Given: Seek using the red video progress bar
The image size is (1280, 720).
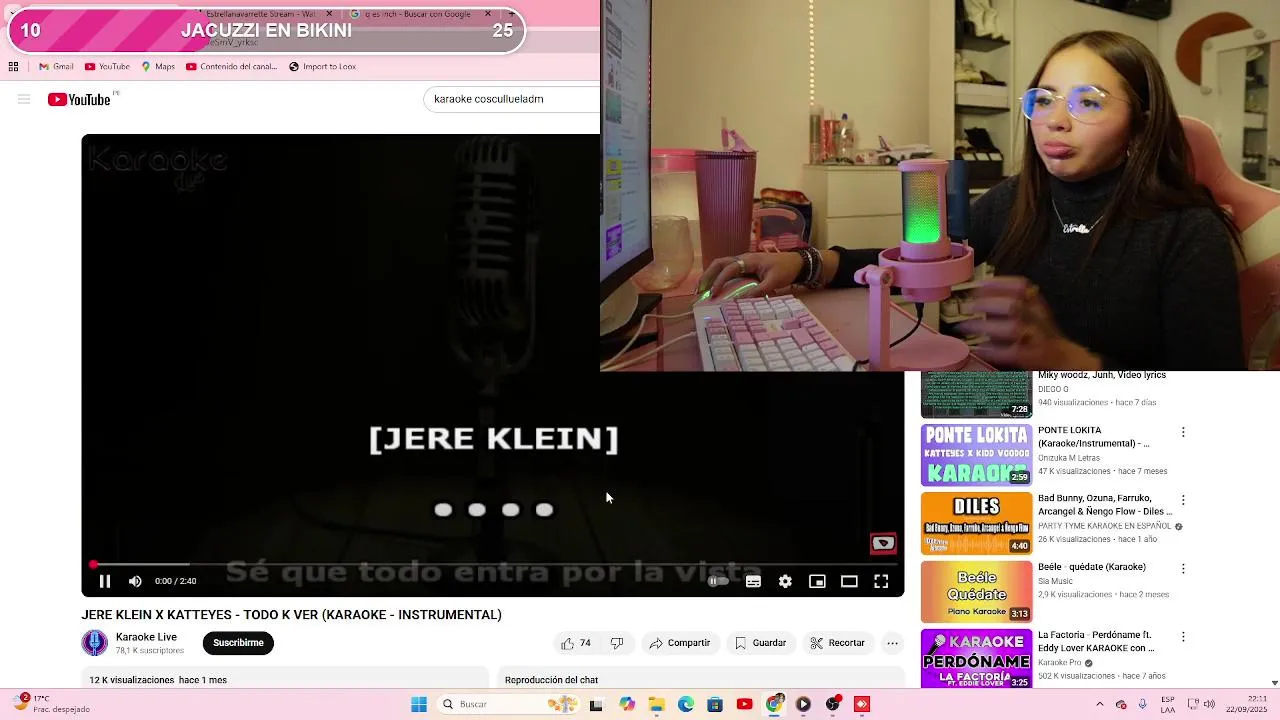Looking at the screenshot, I should [x=493, y=565].
